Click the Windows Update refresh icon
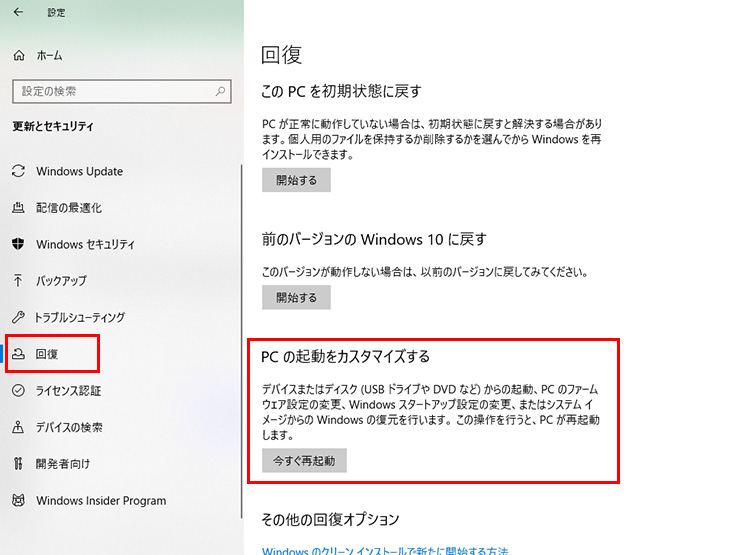The height and width of the screenshot is (555, 750). (18, 172)
